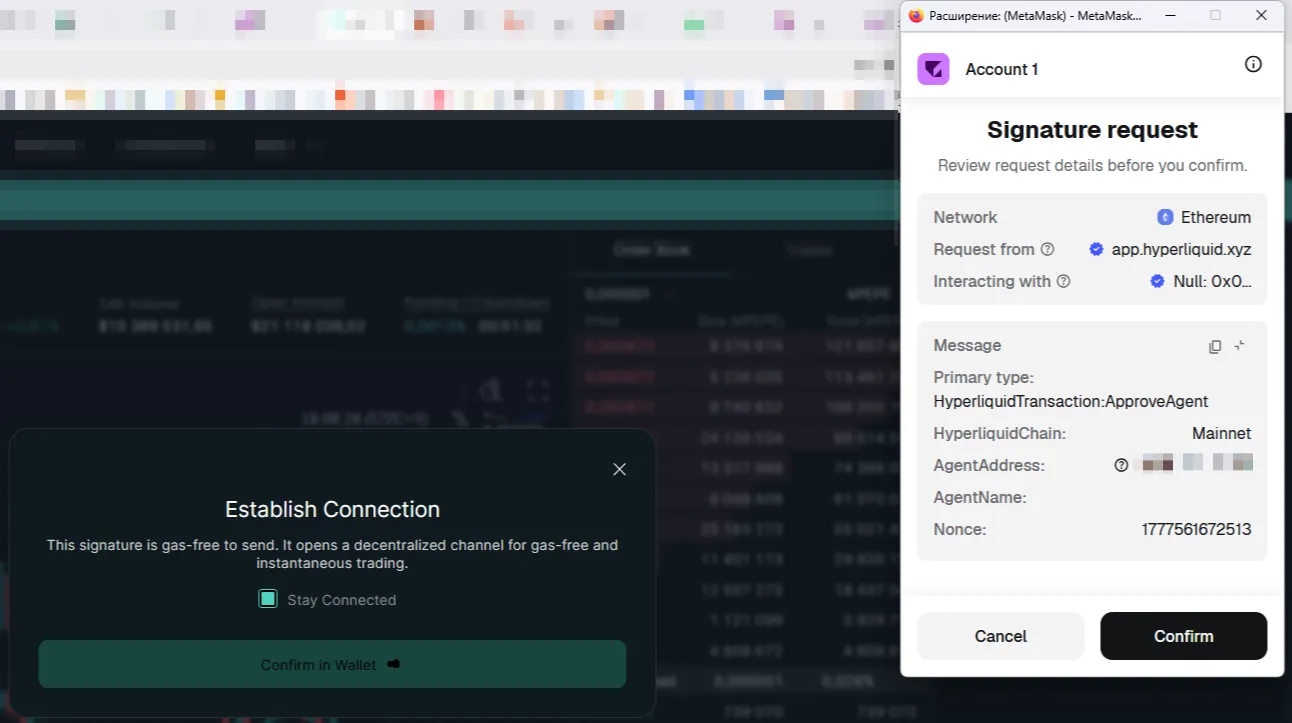Open the blurred Order Book tab behind the dialog
This screenshot has width=1292, height=723.
(x=651, y=250)
